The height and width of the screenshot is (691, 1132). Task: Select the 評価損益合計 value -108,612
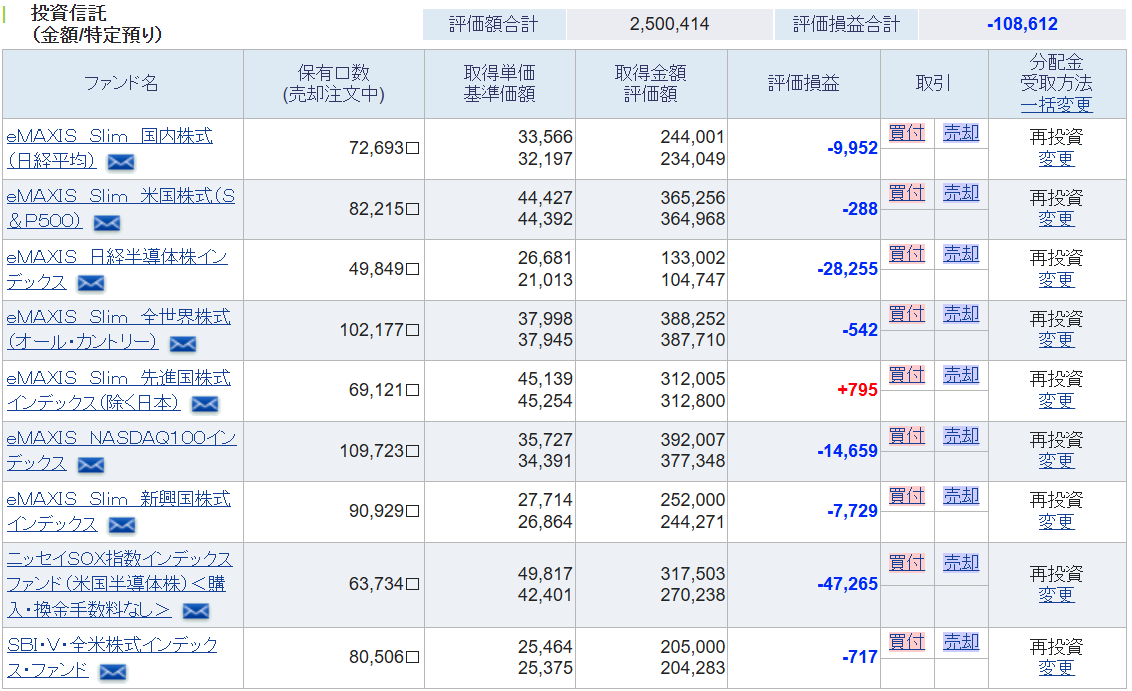(1022, 24)
